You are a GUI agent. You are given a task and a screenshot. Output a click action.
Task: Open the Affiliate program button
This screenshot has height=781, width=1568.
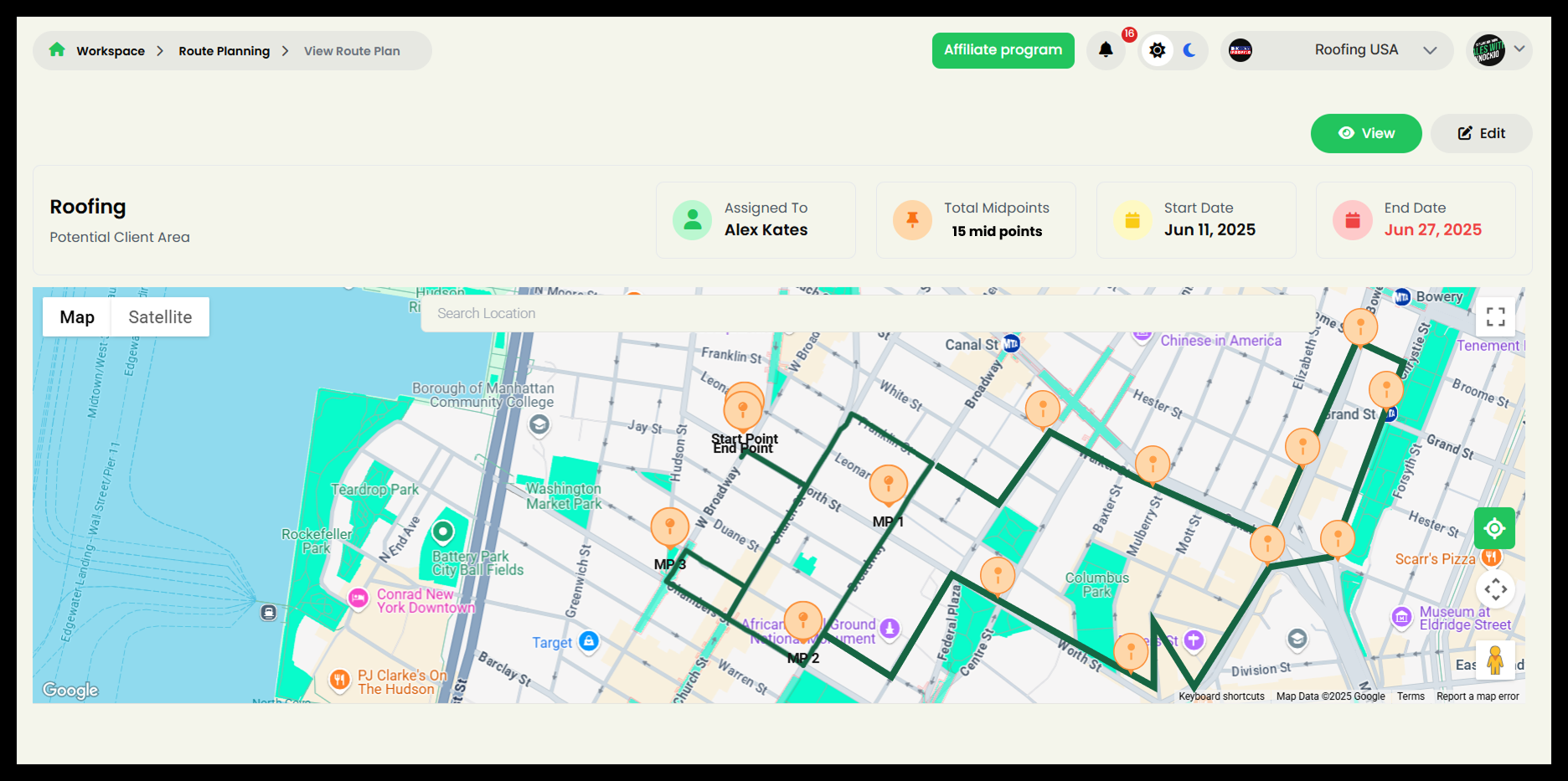1003,50
